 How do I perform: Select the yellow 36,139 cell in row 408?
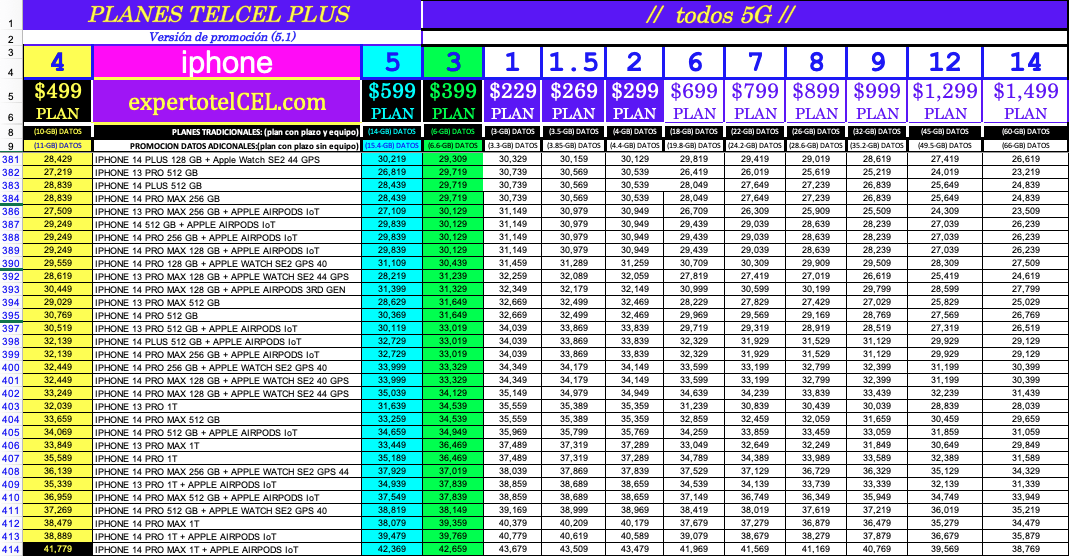57,471
